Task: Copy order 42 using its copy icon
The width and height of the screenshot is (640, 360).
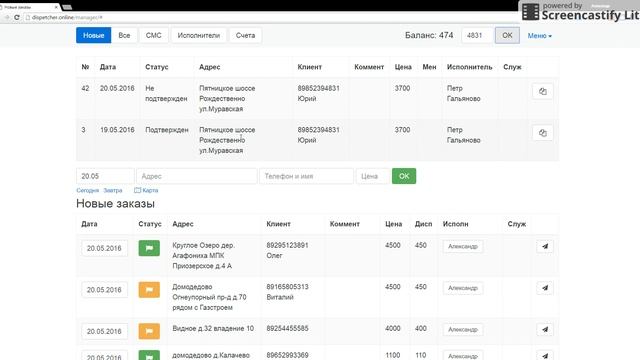Action: point(542,91)
